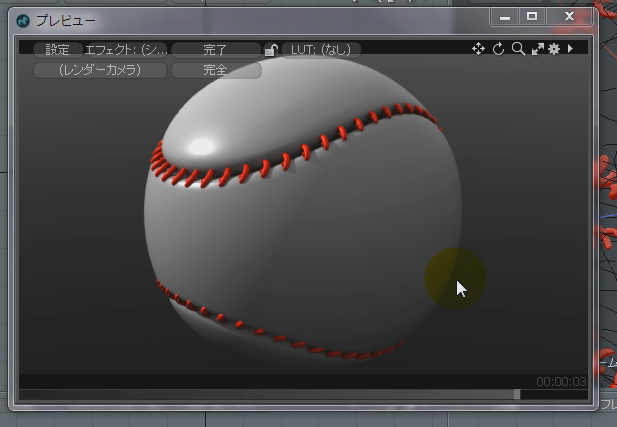Click the small right arrow icon
The width and height of the screenshot is (617, 427).
tap(571, 49)
